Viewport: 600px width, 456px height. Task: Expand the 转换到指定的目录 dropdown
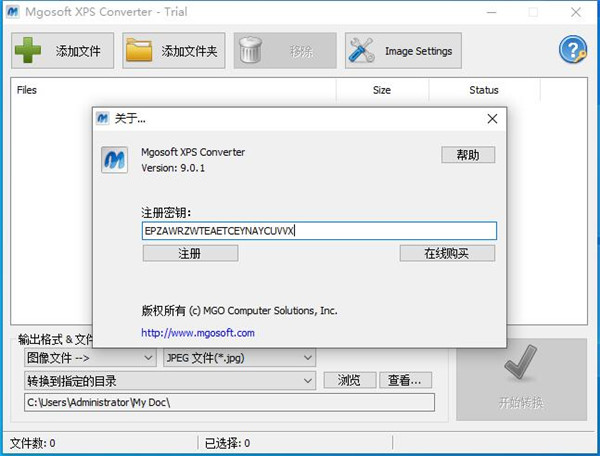tap(170, 381)
